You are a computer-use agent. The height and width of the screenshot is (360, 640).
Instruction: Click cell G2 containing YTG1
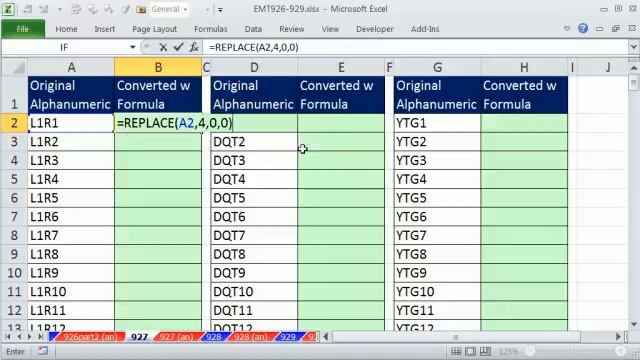pyautogui.click(x=437, y=123)
